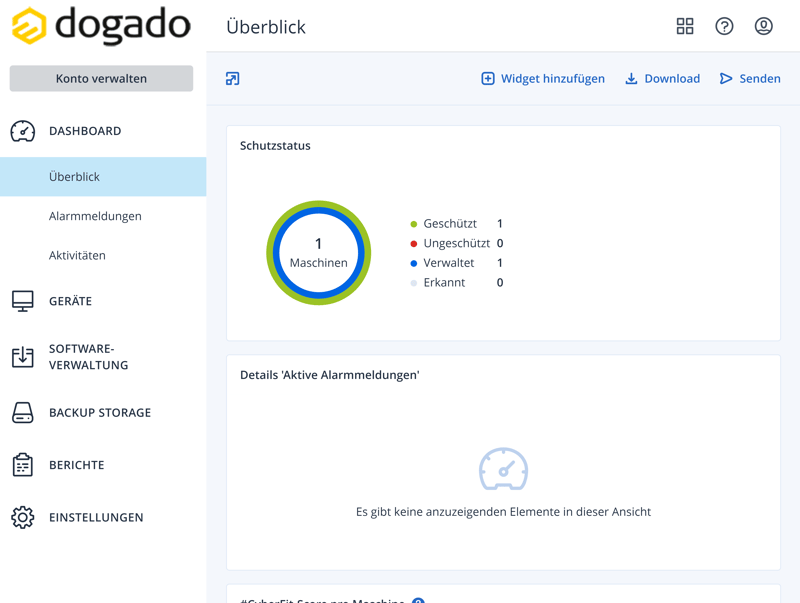
Task: Click the Download button
Action: (x=662, y=79)
